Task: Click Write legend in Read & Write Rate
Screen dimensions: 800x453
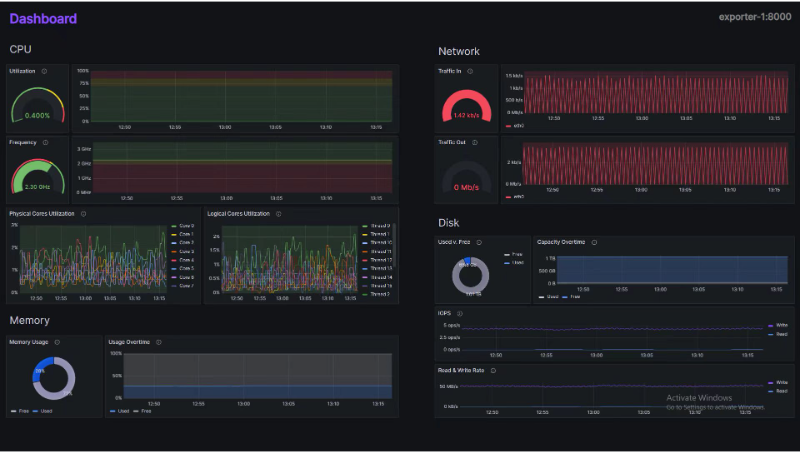Action: tap(778, 383)
